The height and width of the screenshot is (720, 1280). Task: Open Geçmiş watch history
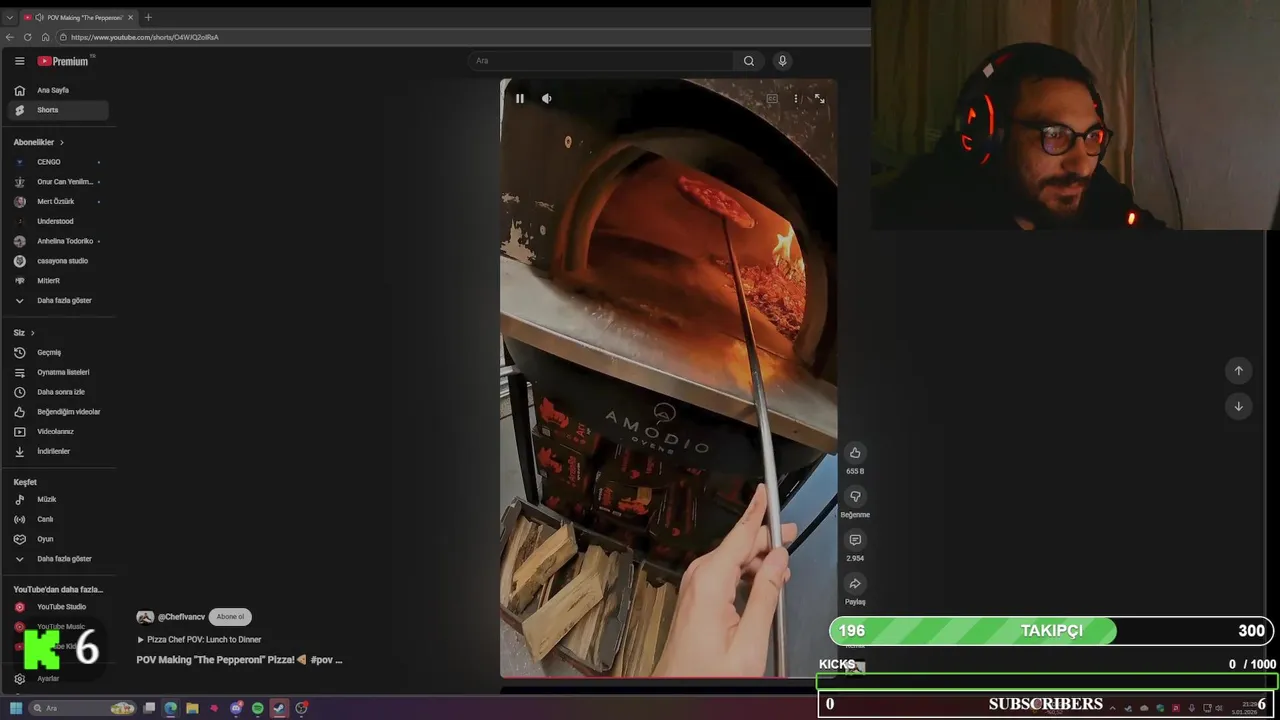pyautogui.click(x=58, y=352)
